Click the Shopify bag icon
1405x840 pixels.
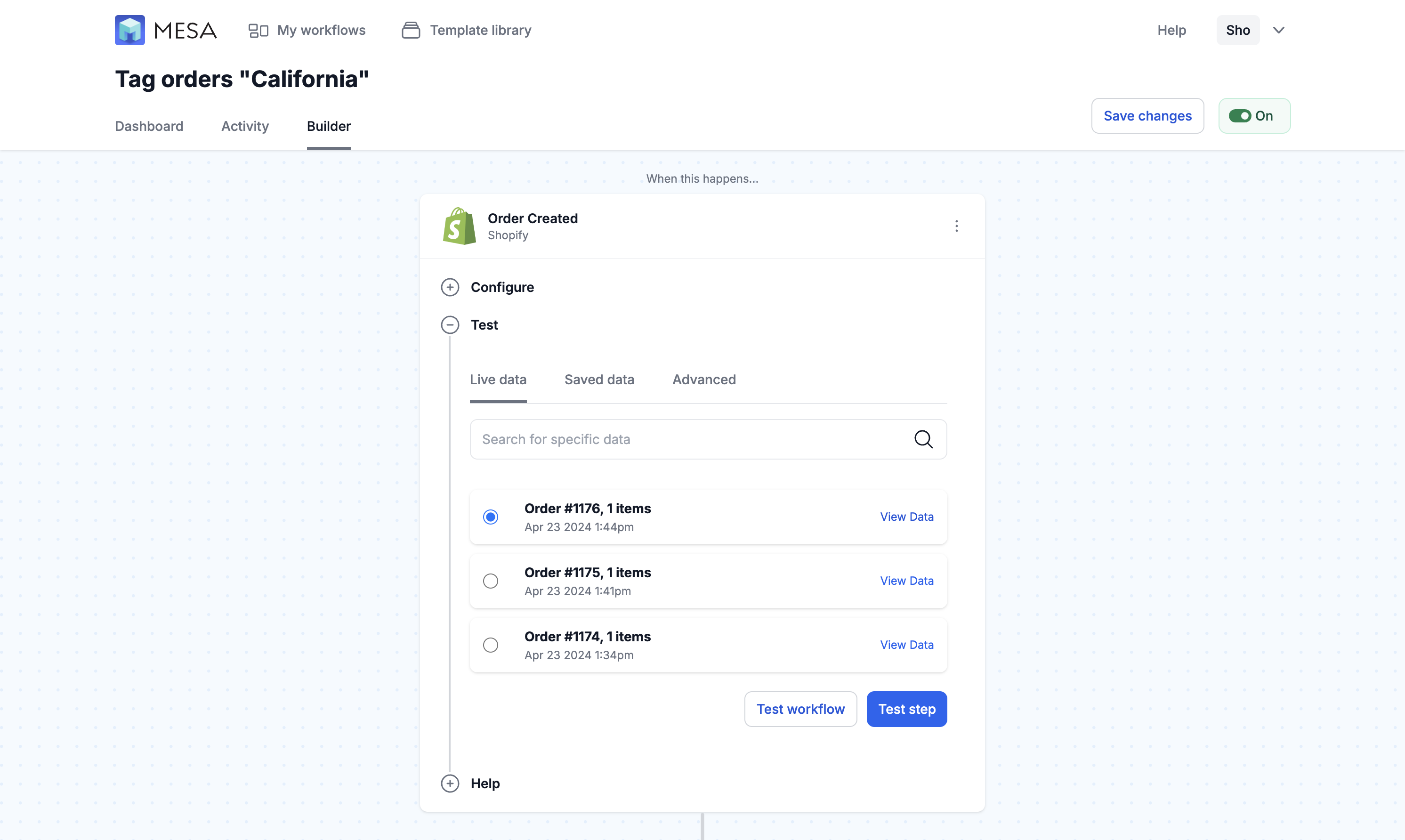[459, 226]
